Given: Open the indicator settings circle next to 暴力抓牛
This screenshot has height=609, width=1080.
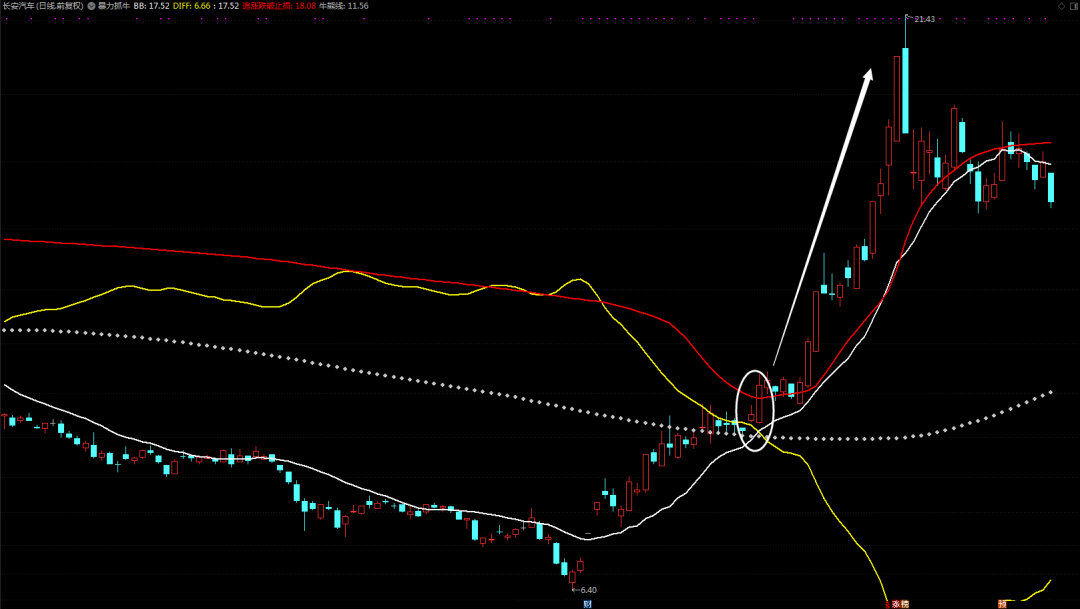Looking at the screenshot, I should tap(92, 6).
